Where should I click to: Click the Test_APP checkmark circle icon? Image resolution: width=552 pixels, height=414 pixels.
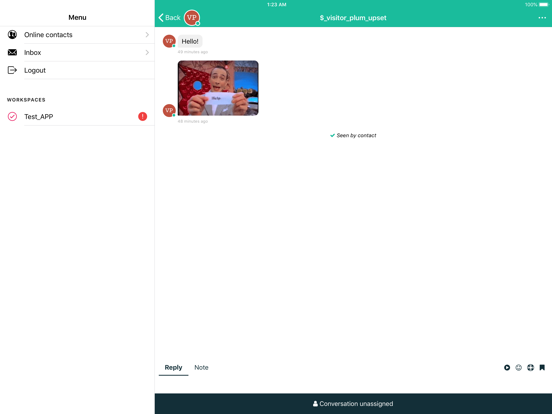click(x=12, y=117)
